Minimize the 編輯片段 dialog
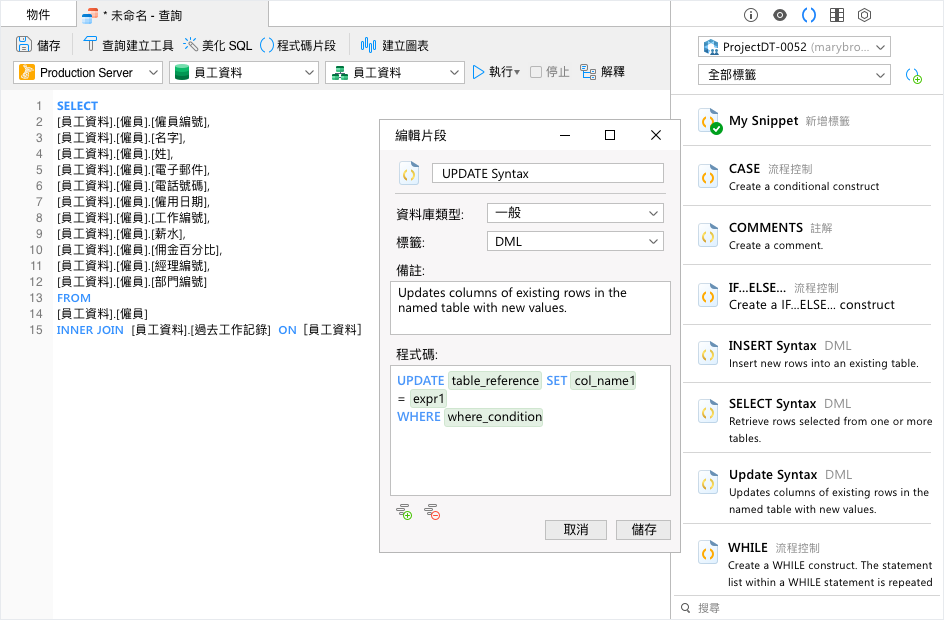The height and width of the screenshot is (620, 944). click(x=565, y=135)
